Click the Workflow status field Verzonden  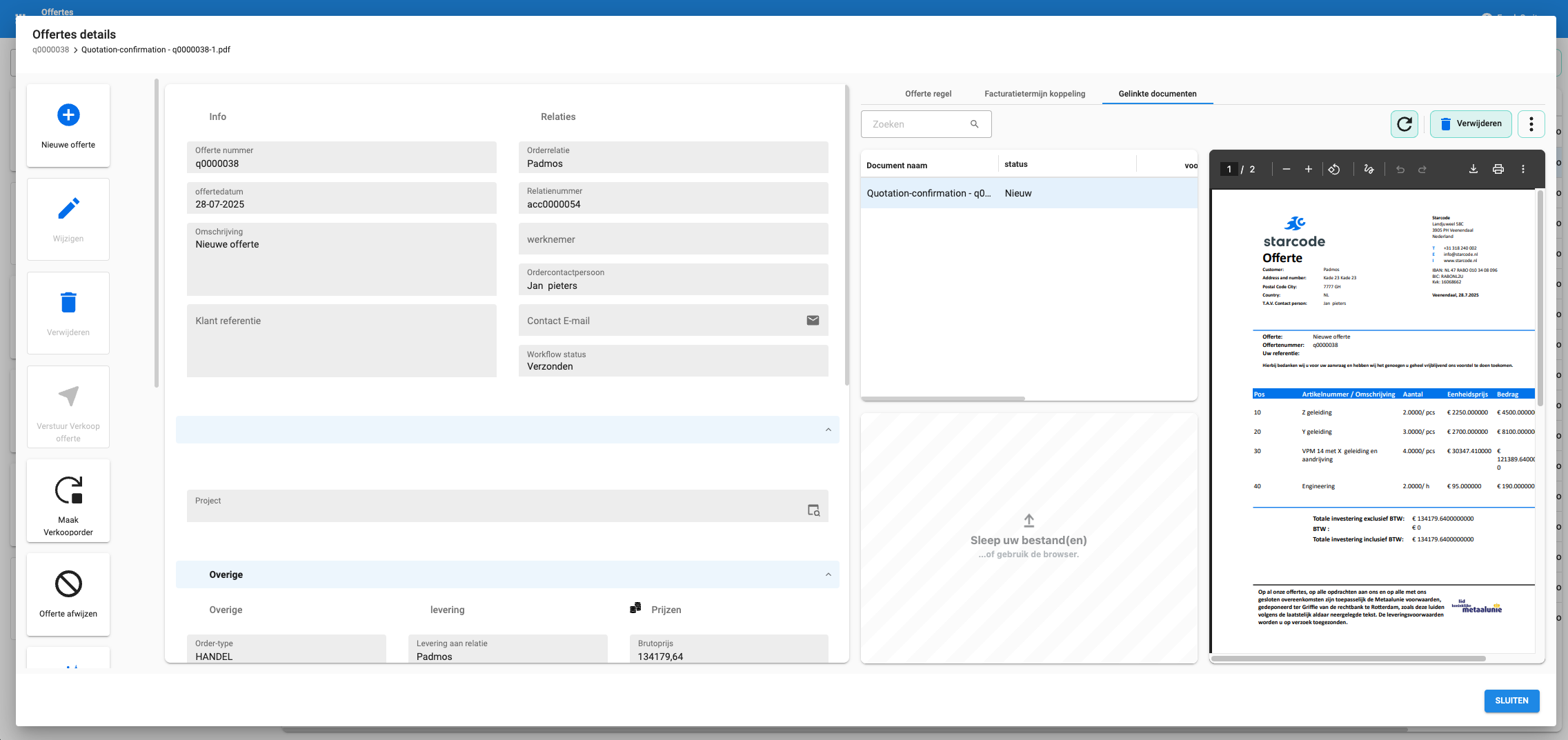click(673, 361)
